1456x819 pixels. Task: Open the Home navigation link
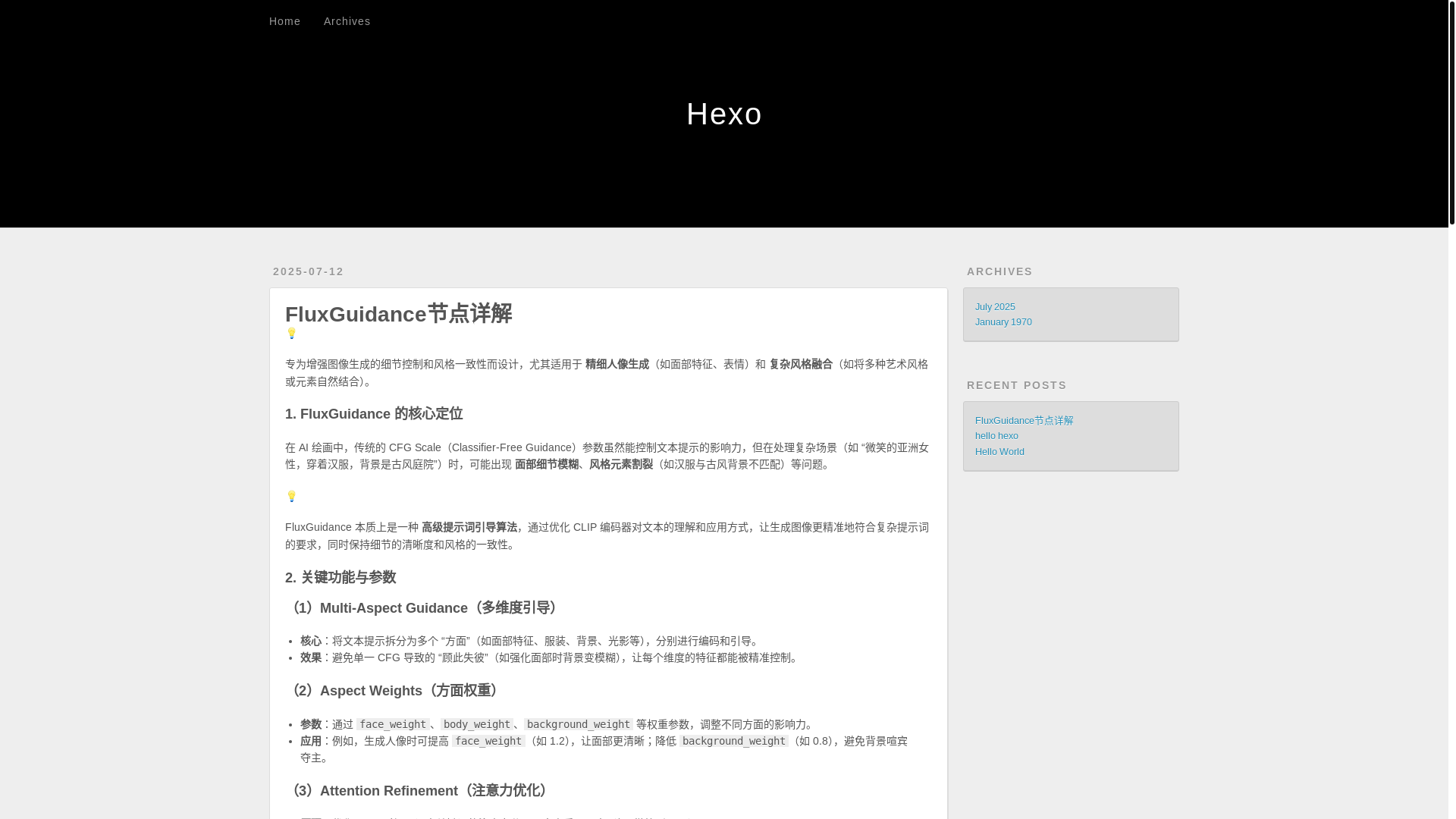(x=284, y=21)
